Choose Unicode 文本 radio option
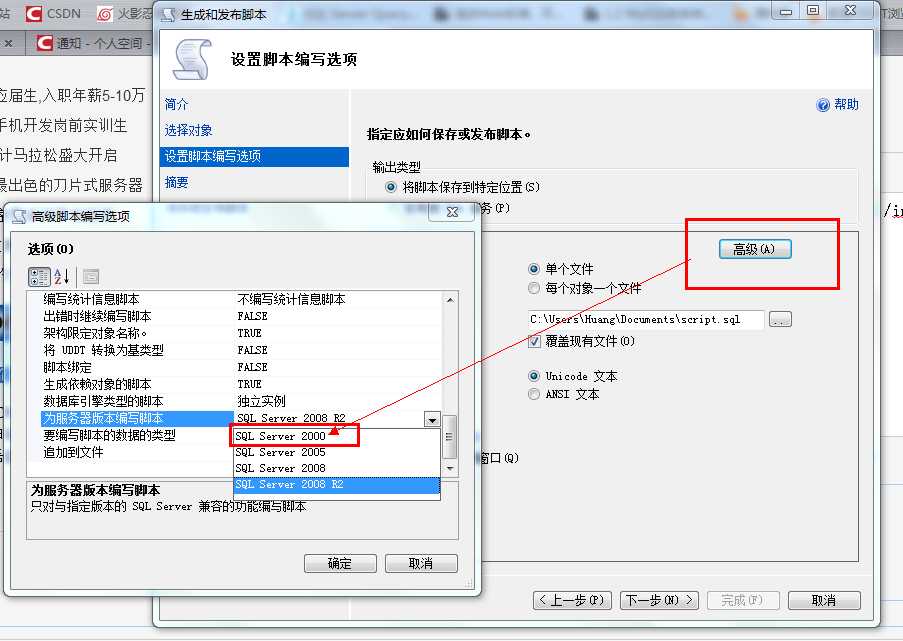The image size is (903, 641). pos(534,376)
